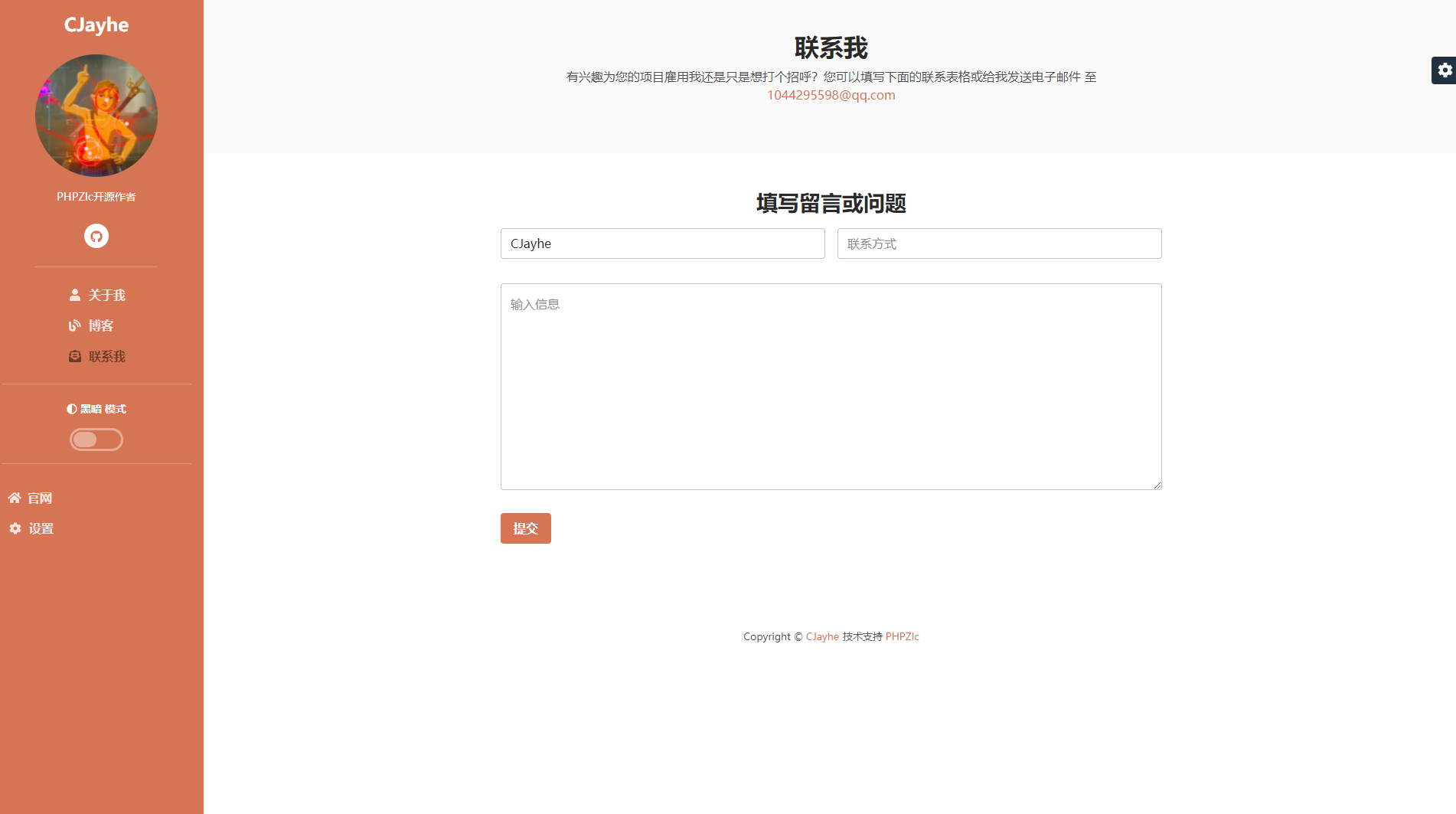The width and height of the screenshot is (1456, 814).
Task: Click the blog icon beside 博客
Action: [x=75, y=325]
